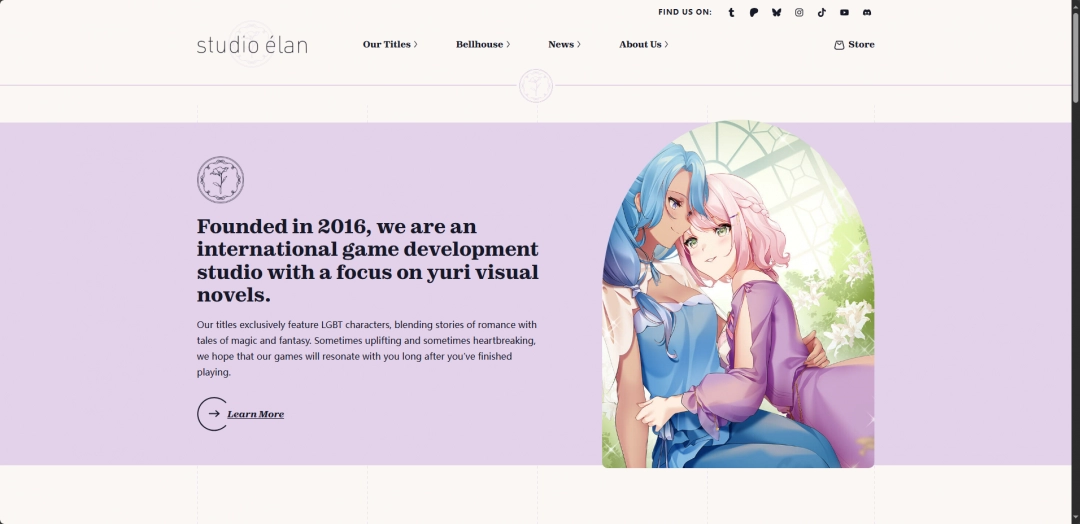This screenshot has height=524, width=1080.
Task: Click the TikTok icon
Action: click(x=822, y=13)
